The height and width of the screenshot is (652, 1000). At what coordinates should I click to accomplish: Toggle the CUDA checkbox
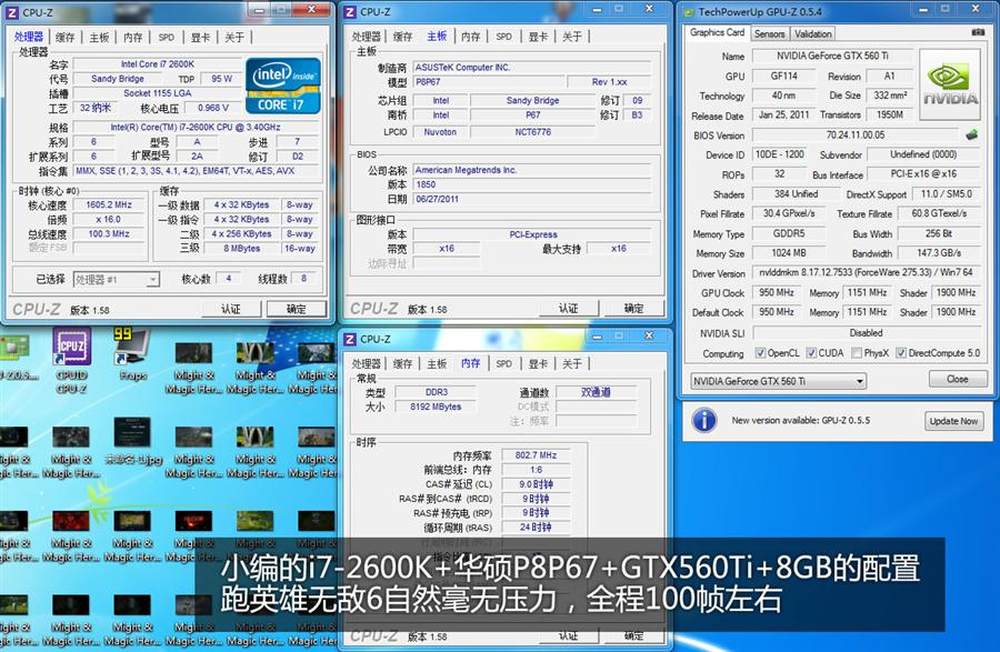(810, 353)
